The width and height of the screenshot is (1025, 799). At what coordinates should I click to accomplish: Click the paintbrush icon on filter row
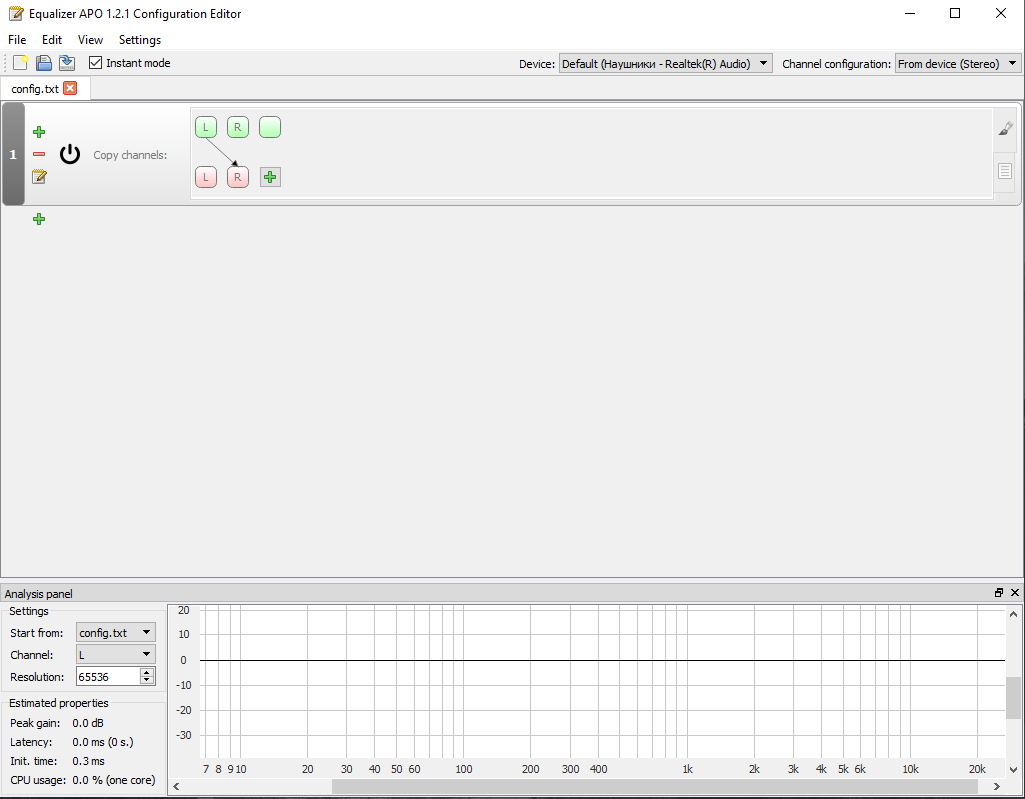(1006, 128)
